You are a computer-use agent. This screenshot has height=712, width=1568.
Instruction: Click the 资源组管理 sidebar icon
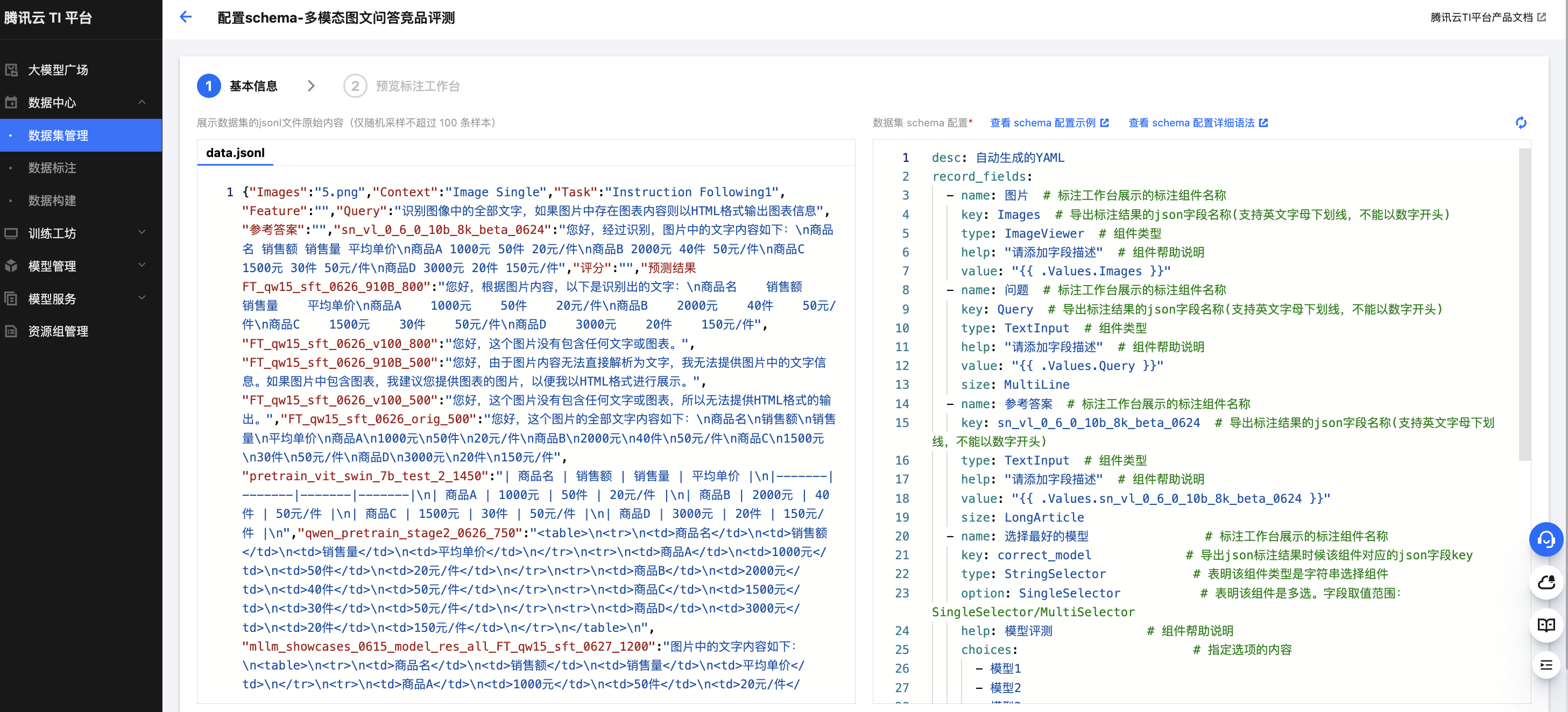coord(11,331)
